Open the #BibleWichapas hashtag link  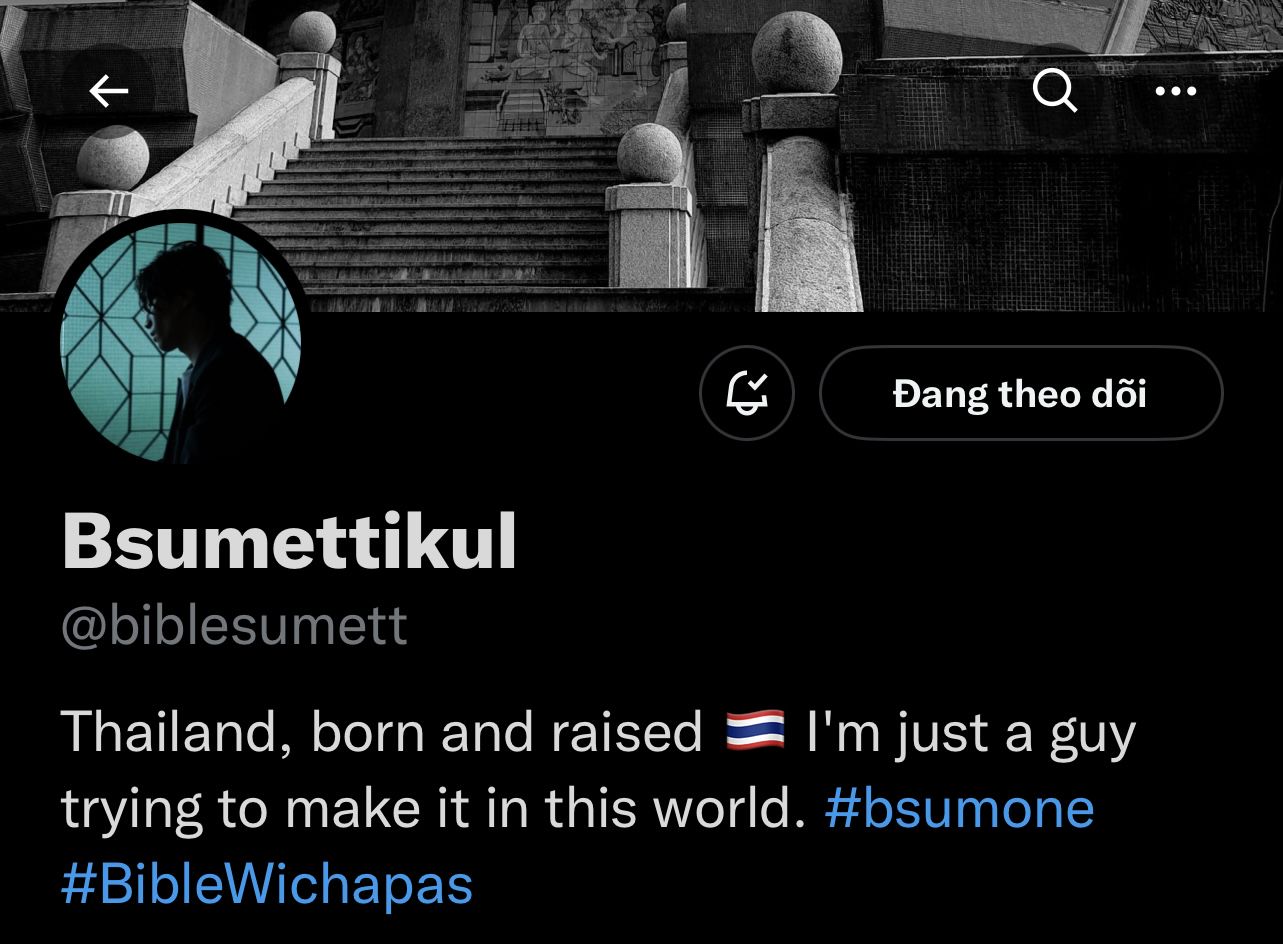click(x=267, y=885)
